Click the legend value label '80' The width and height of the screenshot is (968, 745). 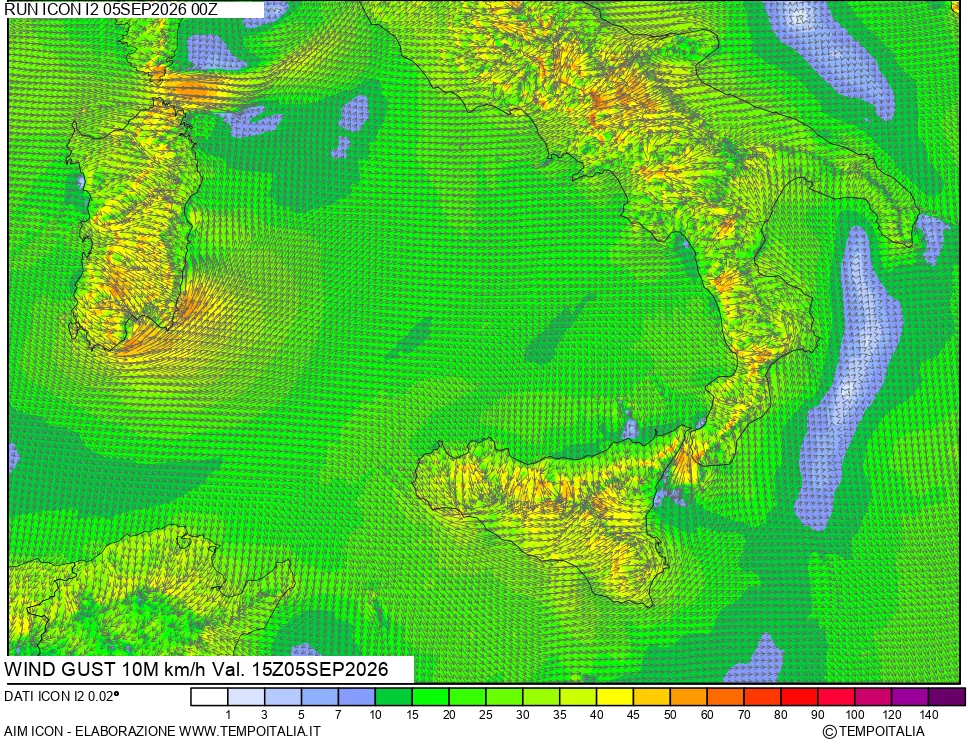[x=781, y=715]
